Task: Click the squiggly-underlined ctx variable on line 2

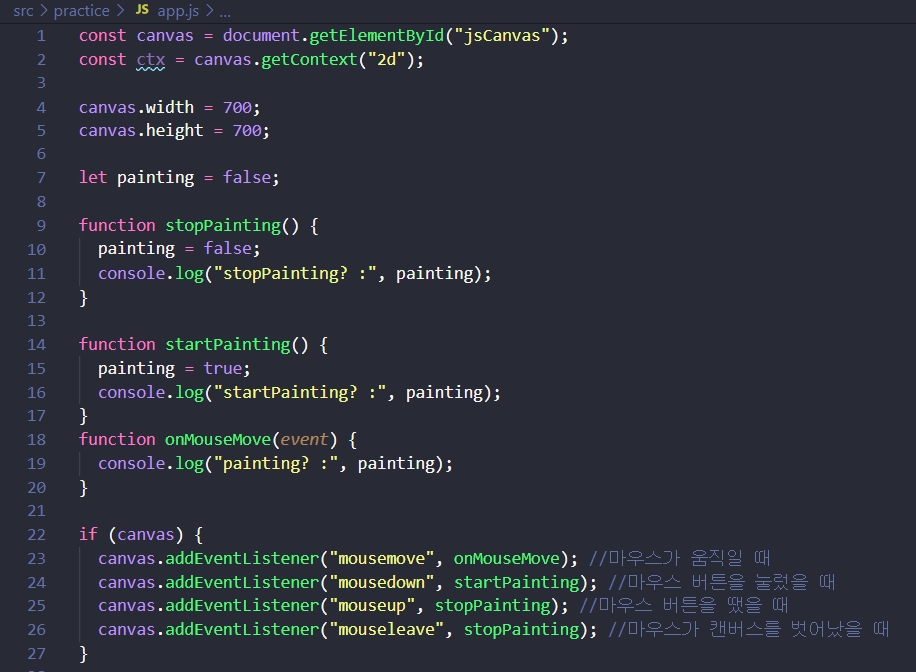Action: 150,59
